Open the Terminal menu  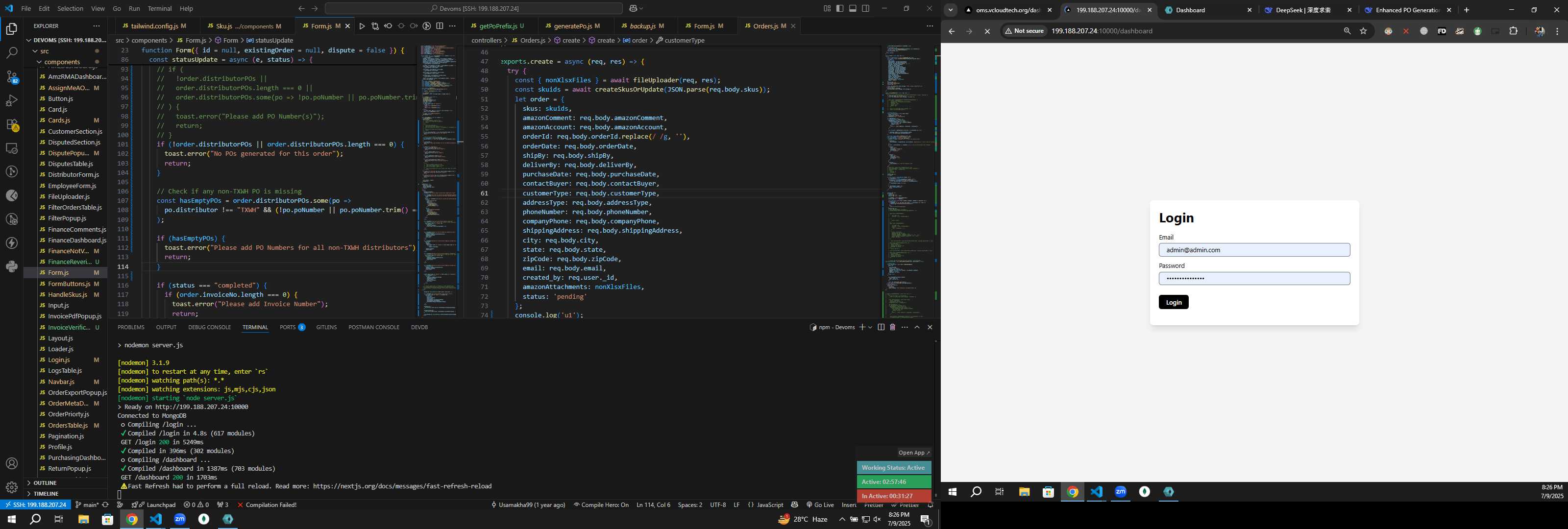159,8
